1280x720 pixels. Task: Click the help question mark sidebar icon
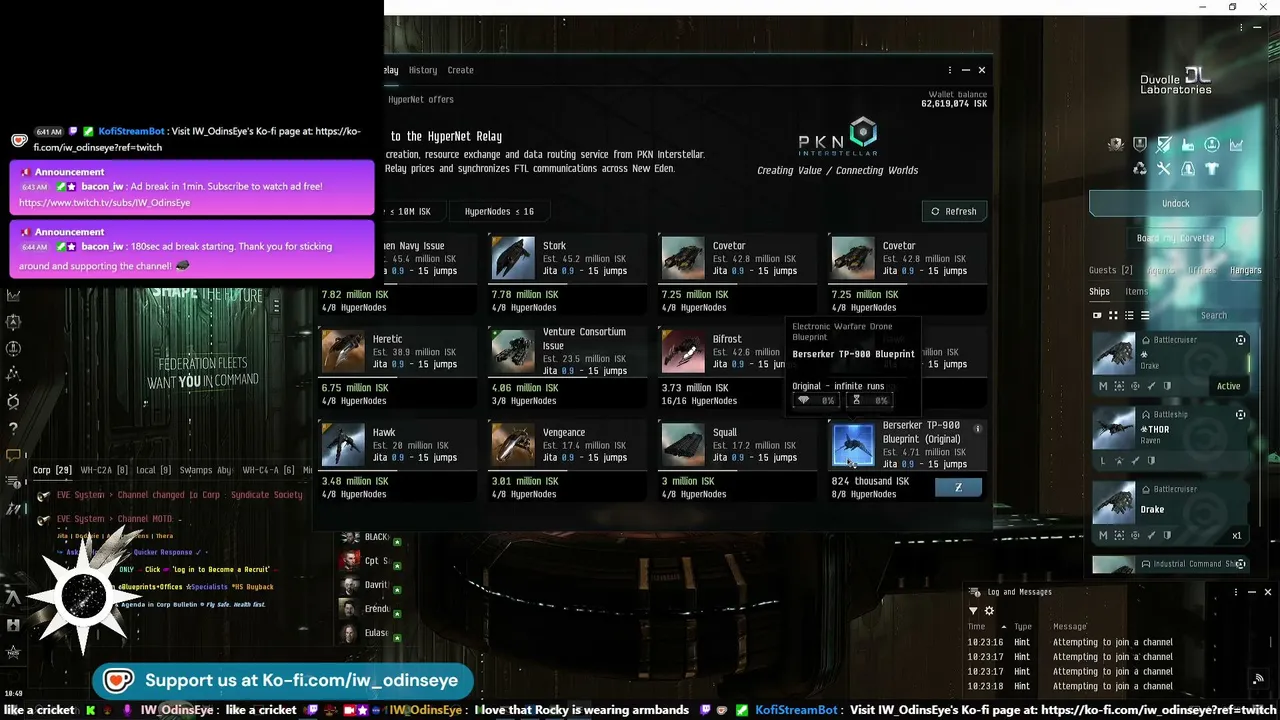[x=13, y=428]
